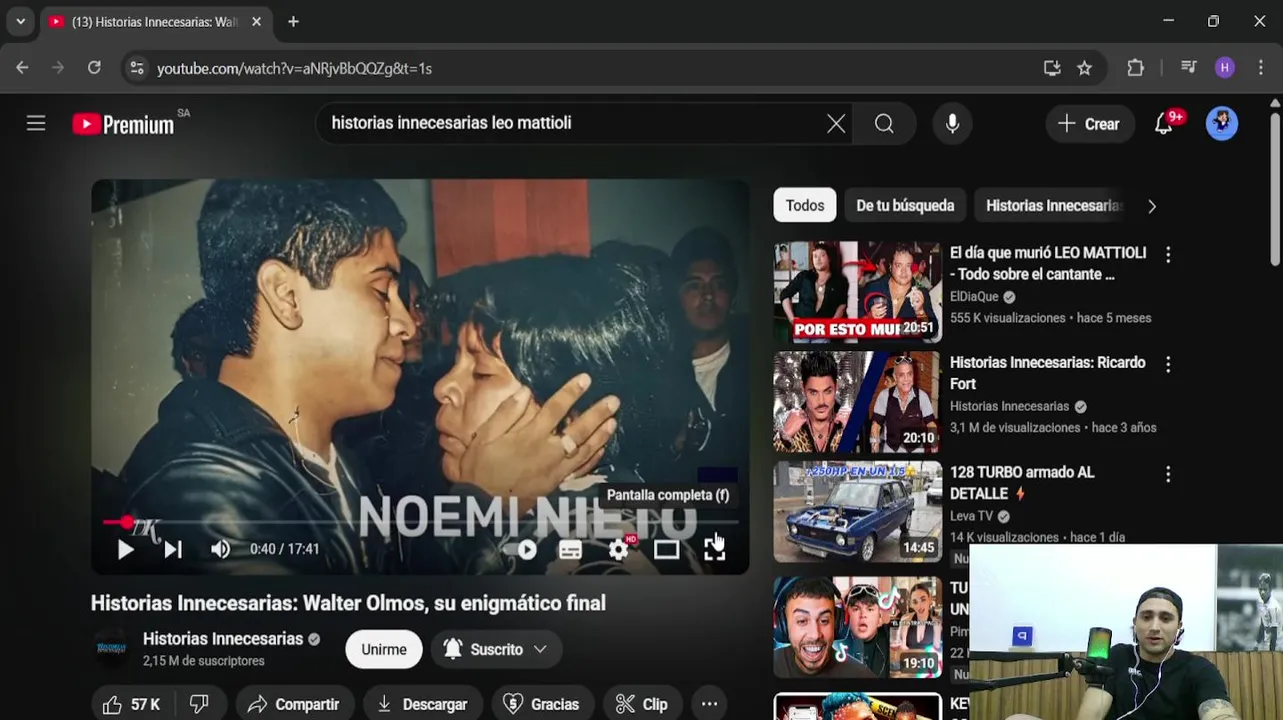Toggle subtitles in the player

pyautogui.click(x=570, y=549)
